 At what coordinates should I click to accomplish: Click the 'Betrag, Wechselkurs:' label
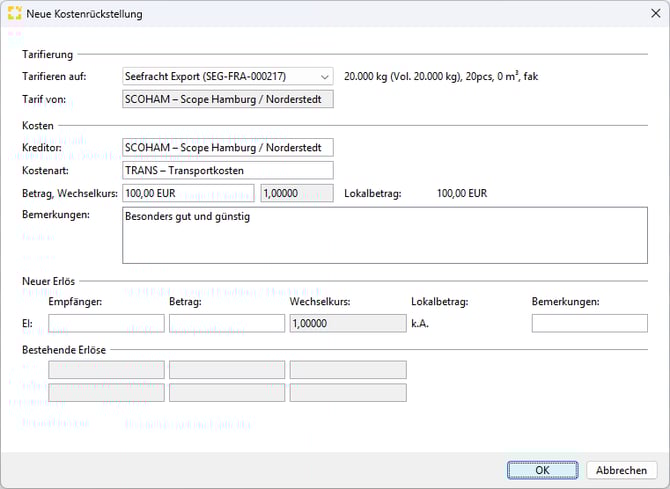point(70,194)
